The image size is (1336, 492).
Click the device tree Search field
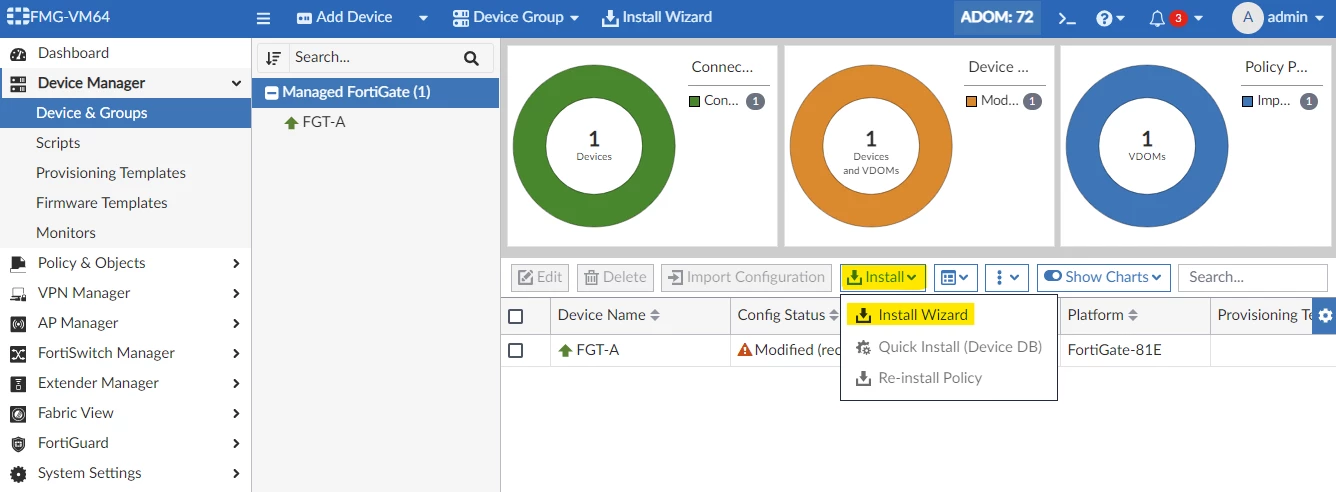pyautogui.click(x=372, y=58)
